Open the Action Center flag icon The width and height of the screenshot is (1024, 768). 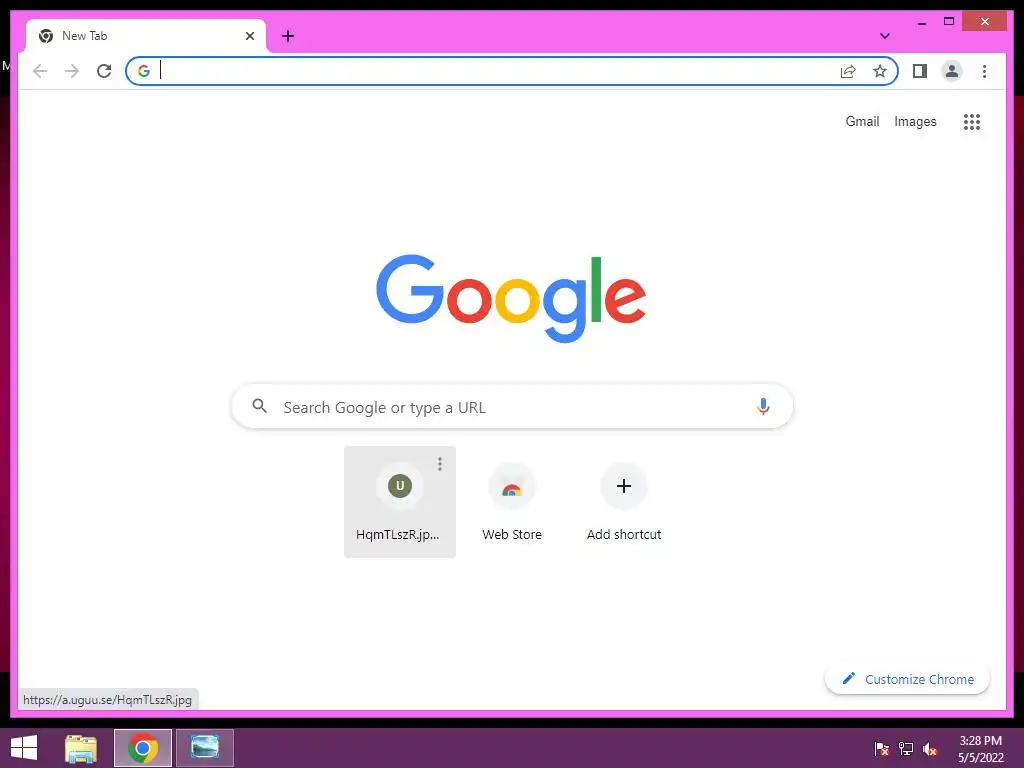881,749
